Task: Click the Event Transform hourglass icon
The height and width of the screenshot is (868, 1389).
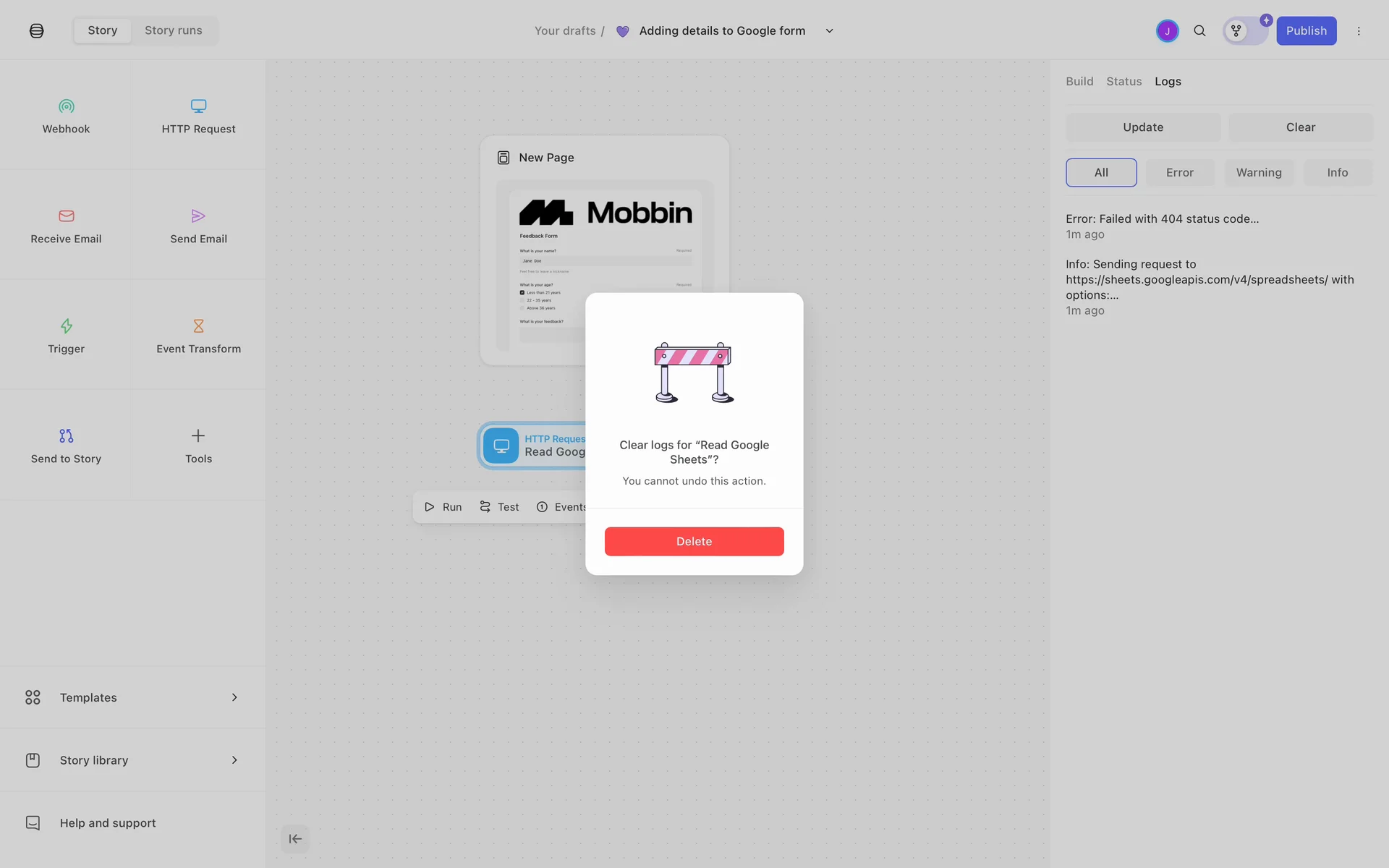Action: (198, 326)
